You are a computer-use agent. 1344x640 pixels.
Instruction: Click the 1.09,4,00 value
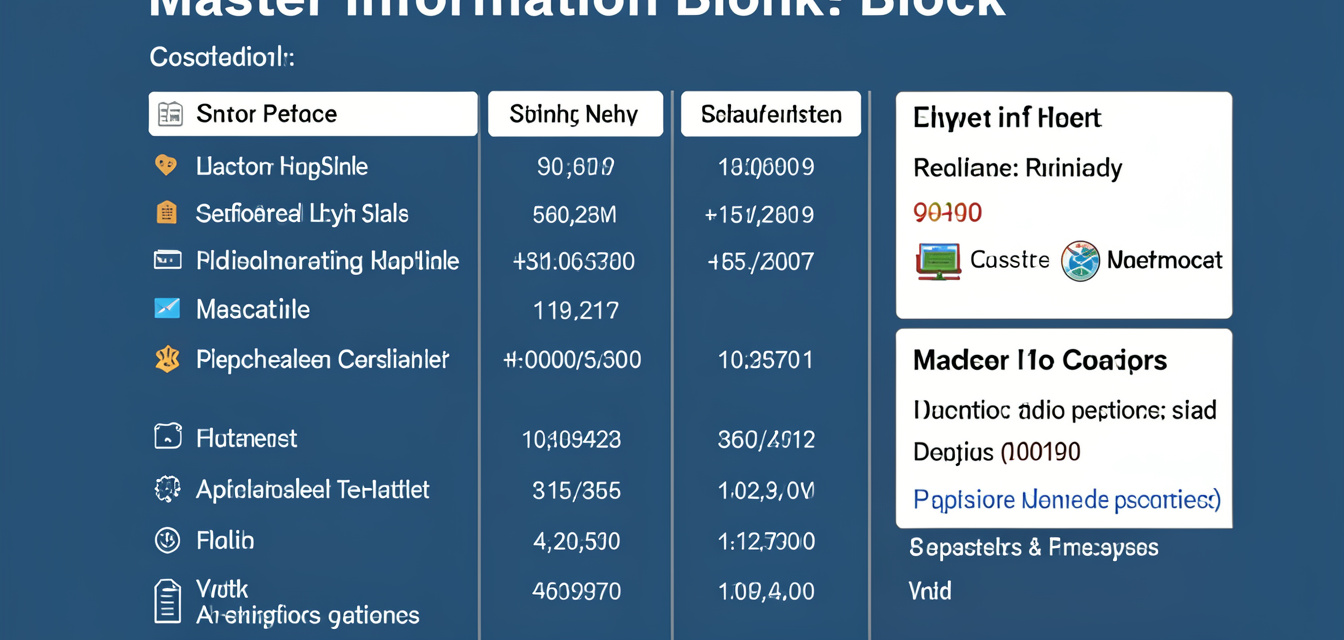[767, 591]
